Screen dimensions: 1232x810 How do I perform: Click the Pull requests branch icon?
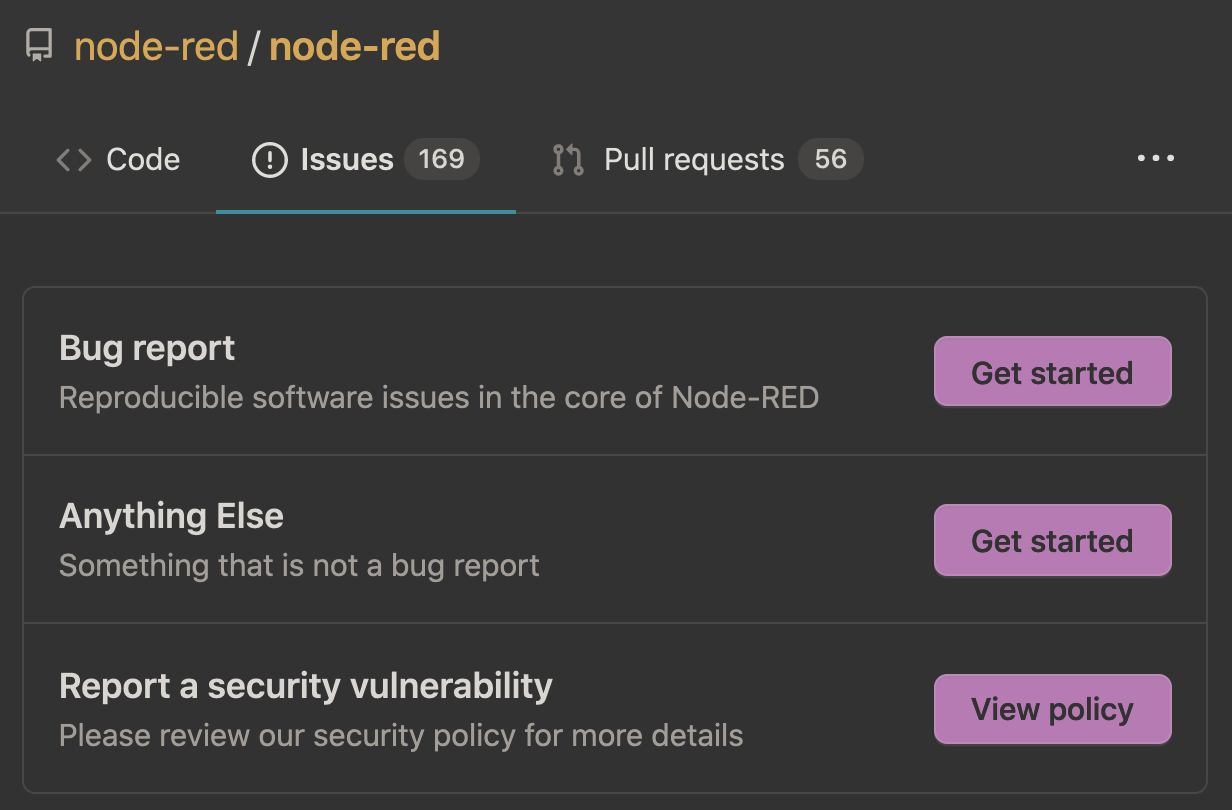click(x=568, y=160)
